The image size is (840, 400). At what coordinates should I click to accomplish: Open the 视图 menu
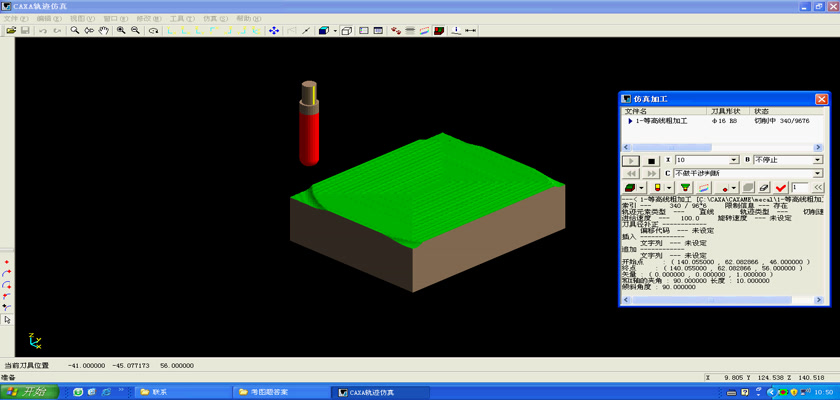coord(82,18)
